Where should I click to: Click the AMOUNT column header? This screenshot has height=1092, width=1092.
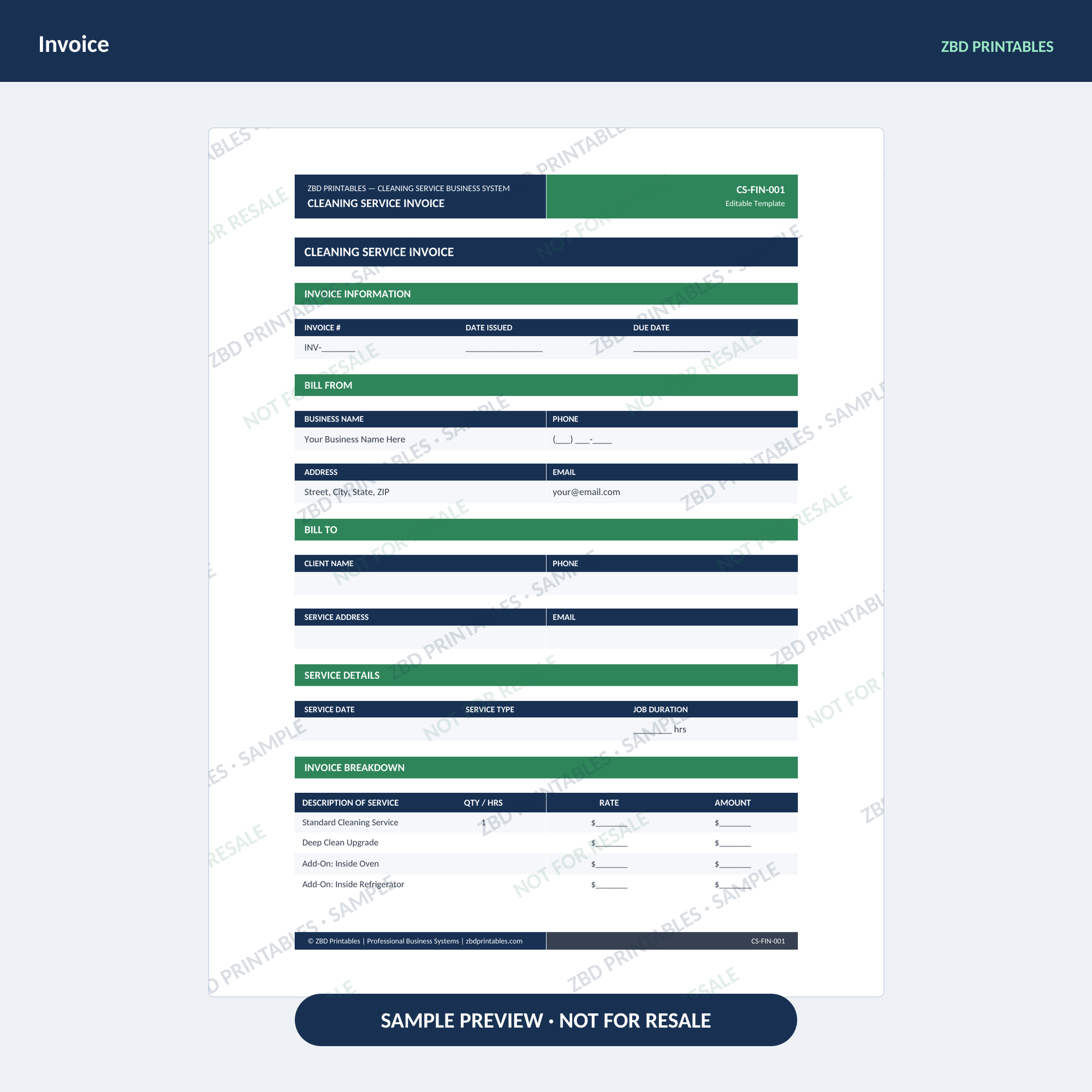[x=732, y=803]
